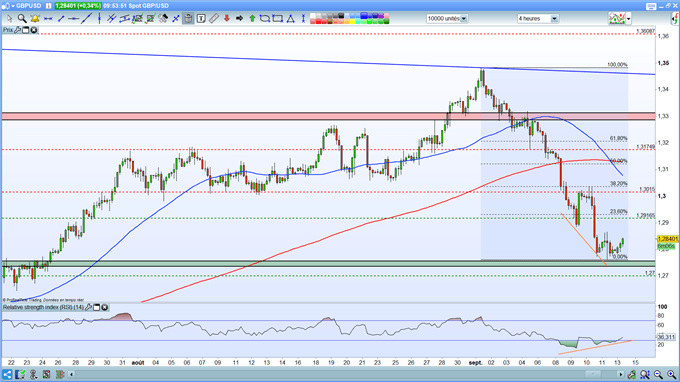Pick the white color swatch
Screen dimensions: 680x382
pyautogui.click(x=313, y=16)
